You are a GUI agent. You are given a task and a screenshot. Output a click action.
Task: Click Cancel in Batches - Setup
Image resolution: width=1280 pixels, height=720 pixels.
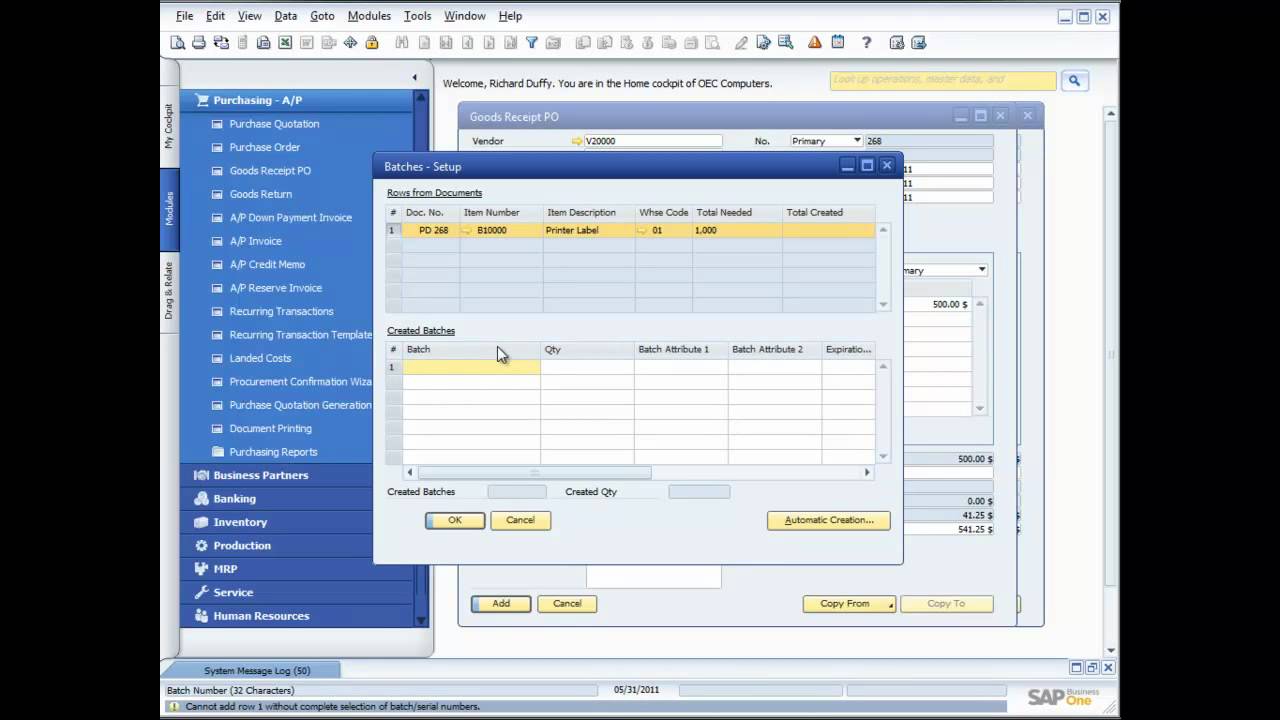(x=520, y=520)
